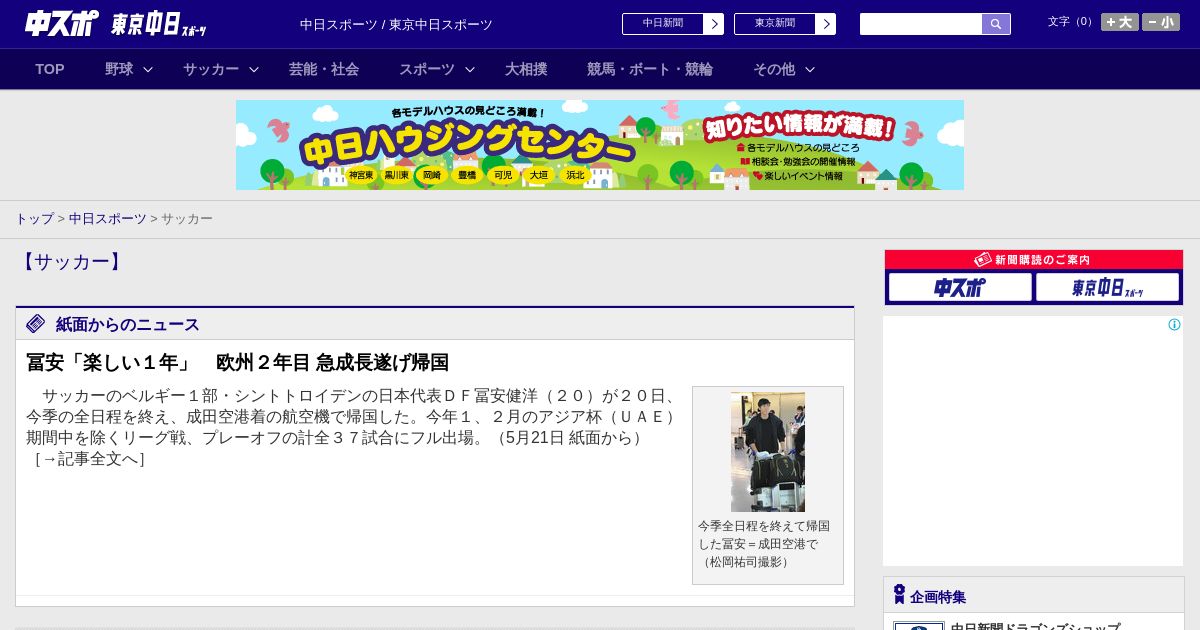The image size is (1200, 630).
Task: Focus the site search input field
Action: tap(921, 24)
